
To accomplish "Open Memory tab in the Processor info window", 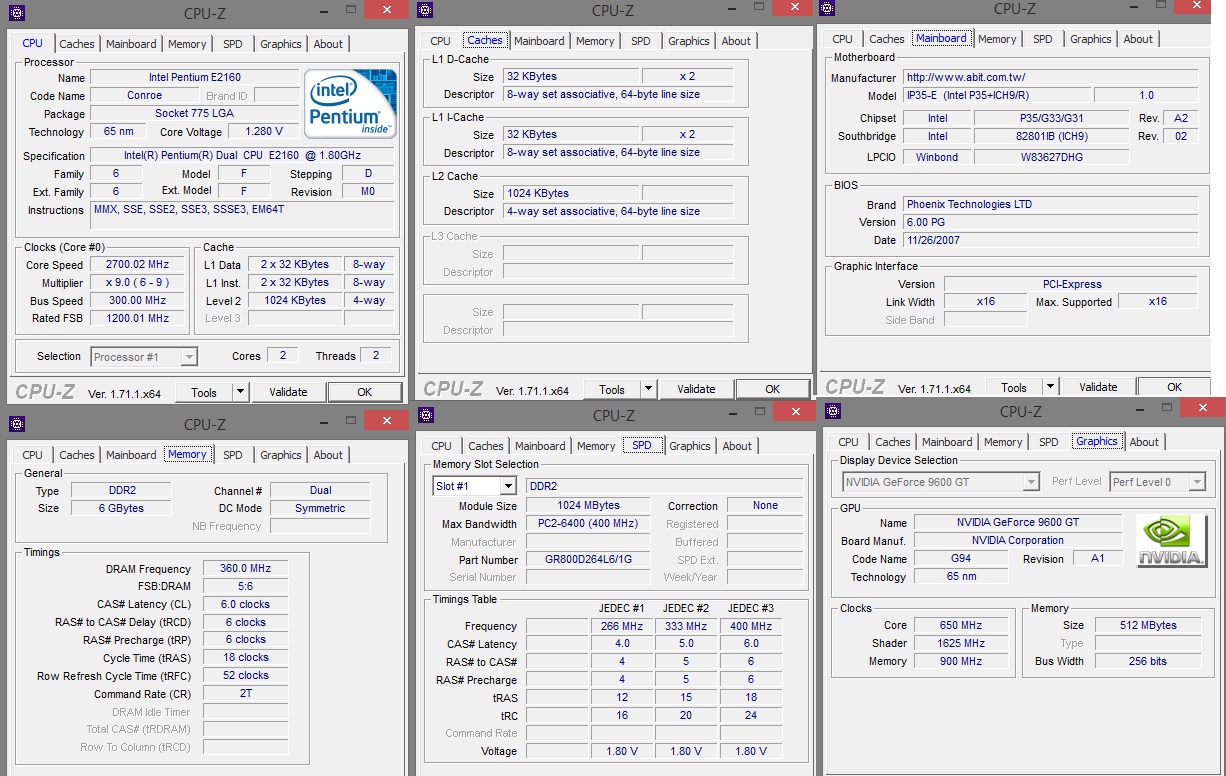I will pos(187,44).
